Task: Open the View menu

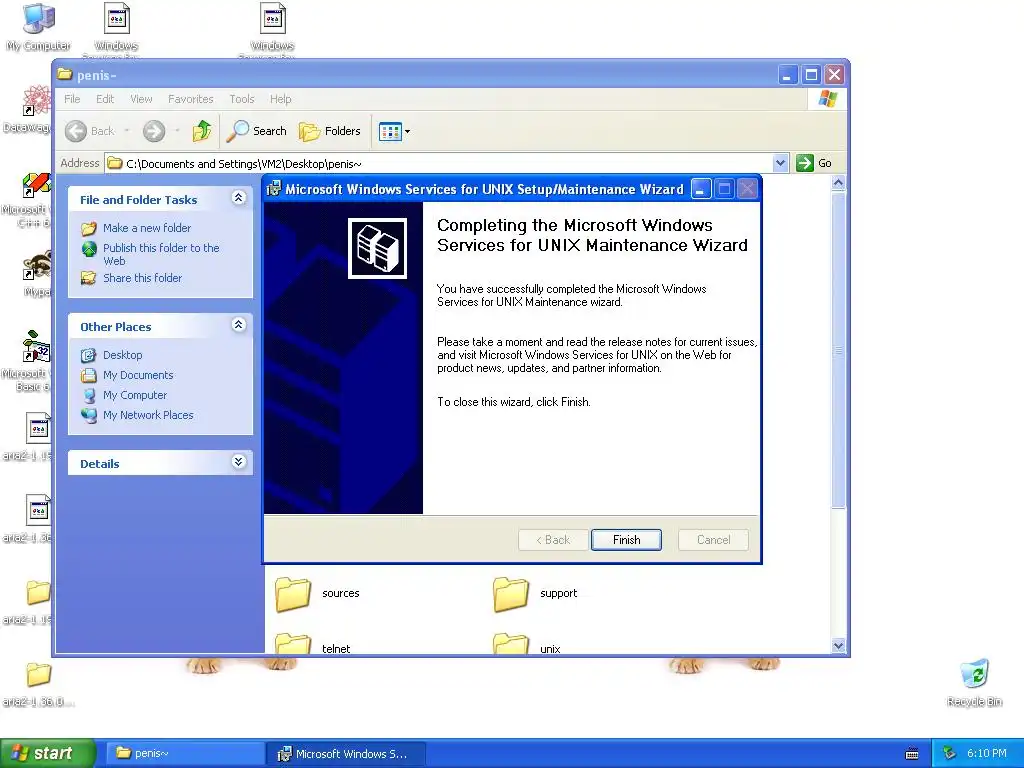Action: pyautogui.click(x=141, y=99)
